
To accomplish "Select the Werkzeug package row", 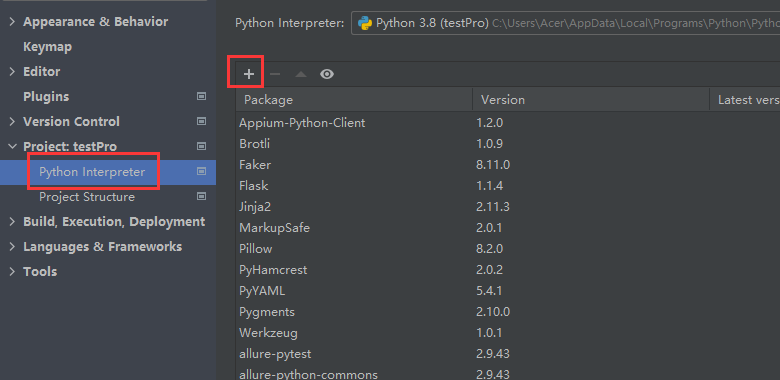I will [x=508, y=333].
